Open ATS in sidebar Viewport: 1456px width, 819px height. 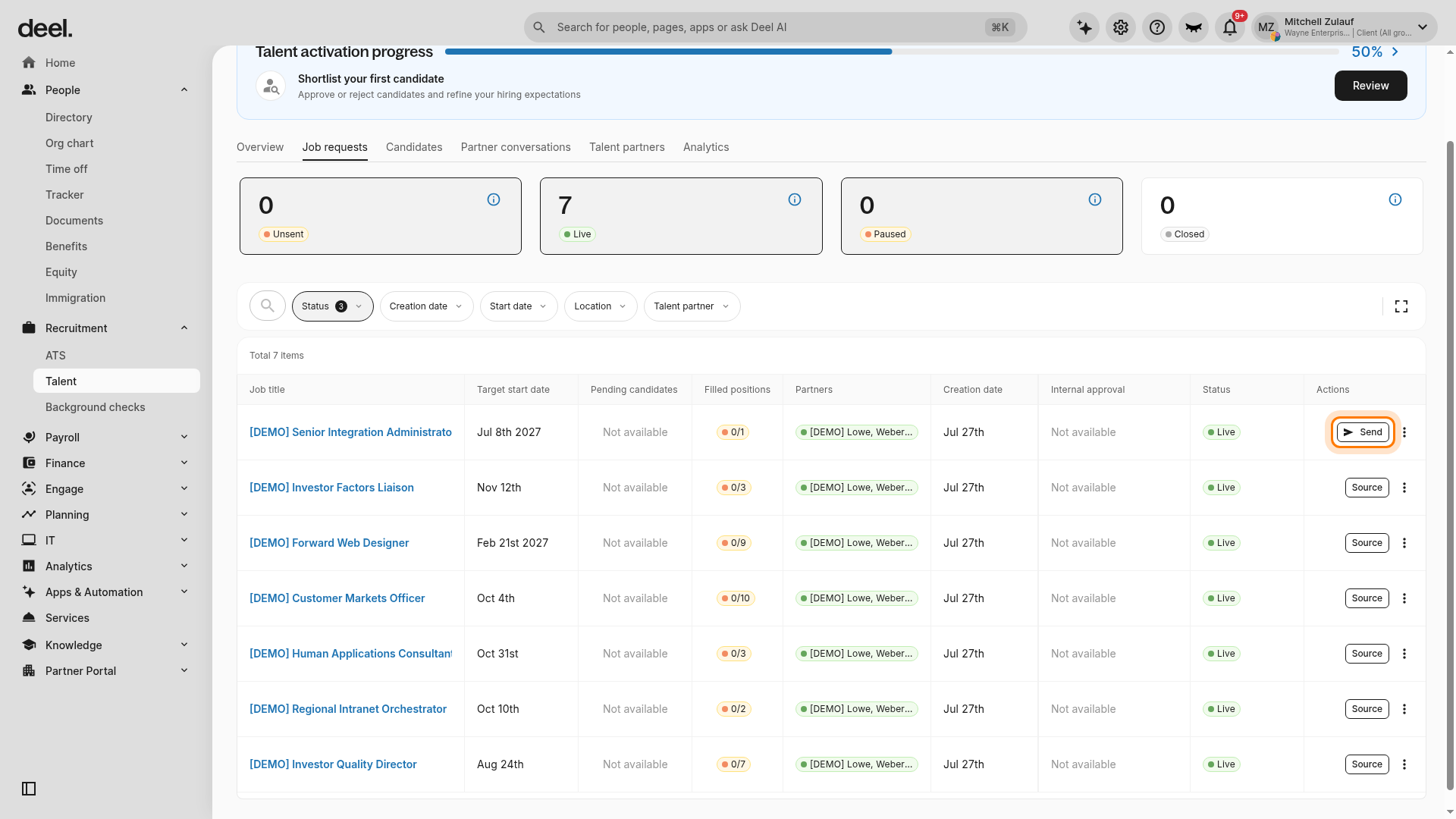click(117, 356)
